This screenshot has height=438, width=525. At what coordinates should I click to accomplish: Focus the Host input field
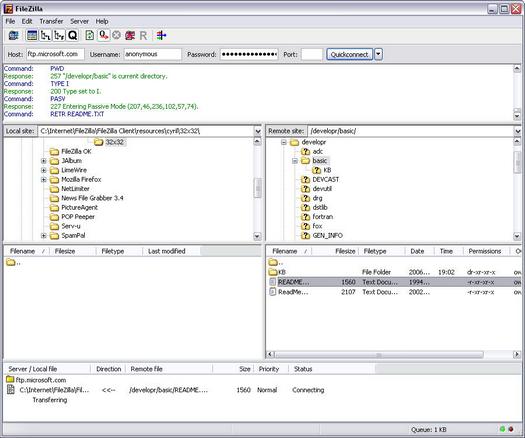coord(55,54)
